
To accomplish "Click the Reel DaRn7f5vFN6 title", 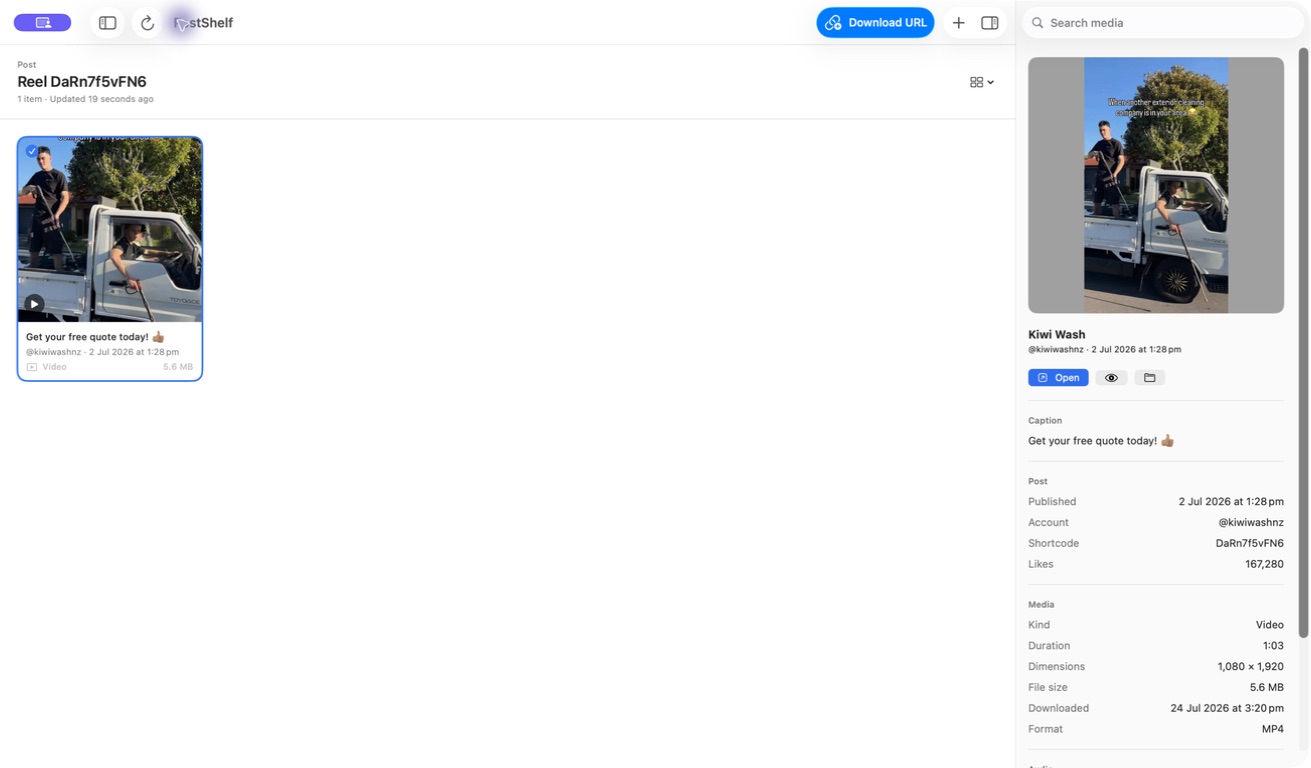I will 82,82.
